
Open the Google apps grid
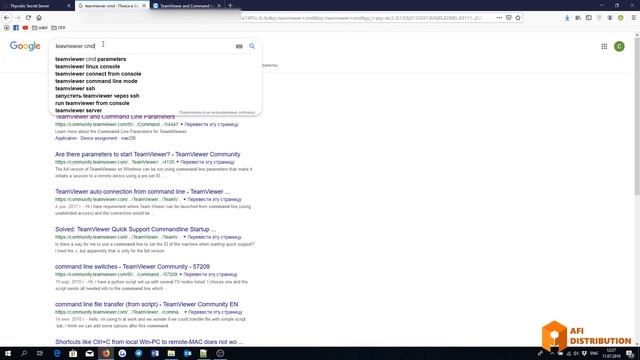[x=604, y=46]
